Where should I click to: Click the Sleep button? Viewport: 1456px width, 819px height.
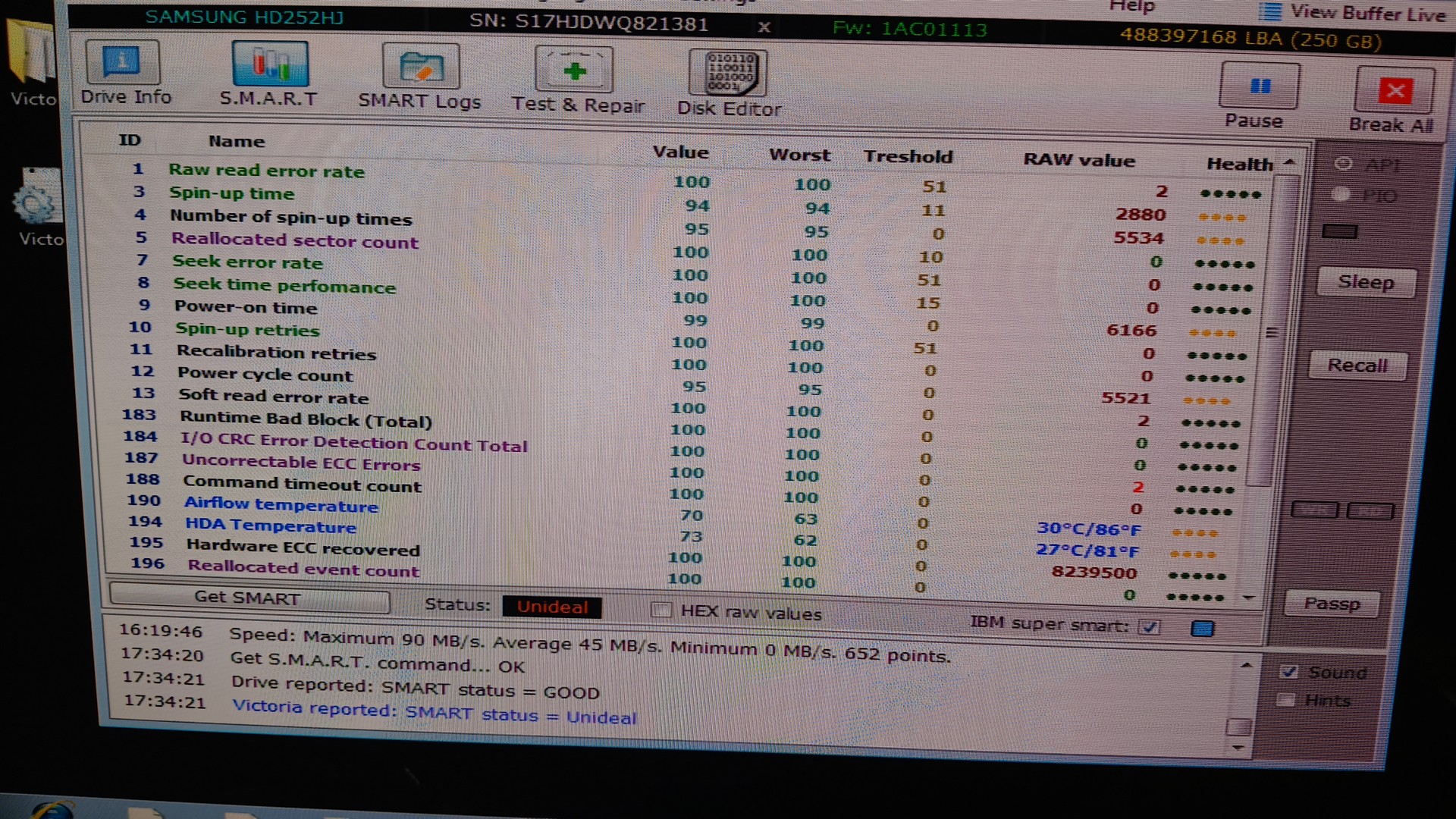[1366, 282]
